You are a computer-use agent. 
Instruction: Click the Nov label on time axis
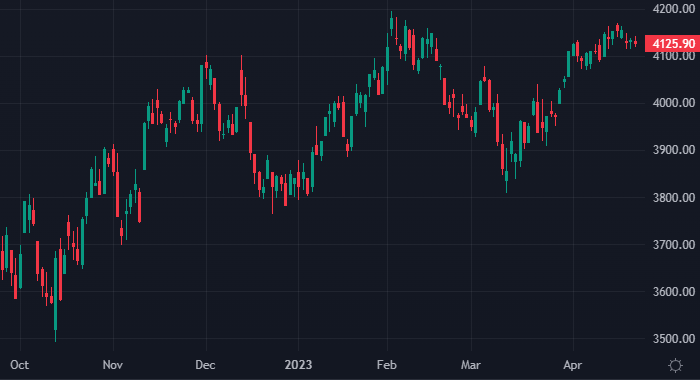click(x=112, y=365)
